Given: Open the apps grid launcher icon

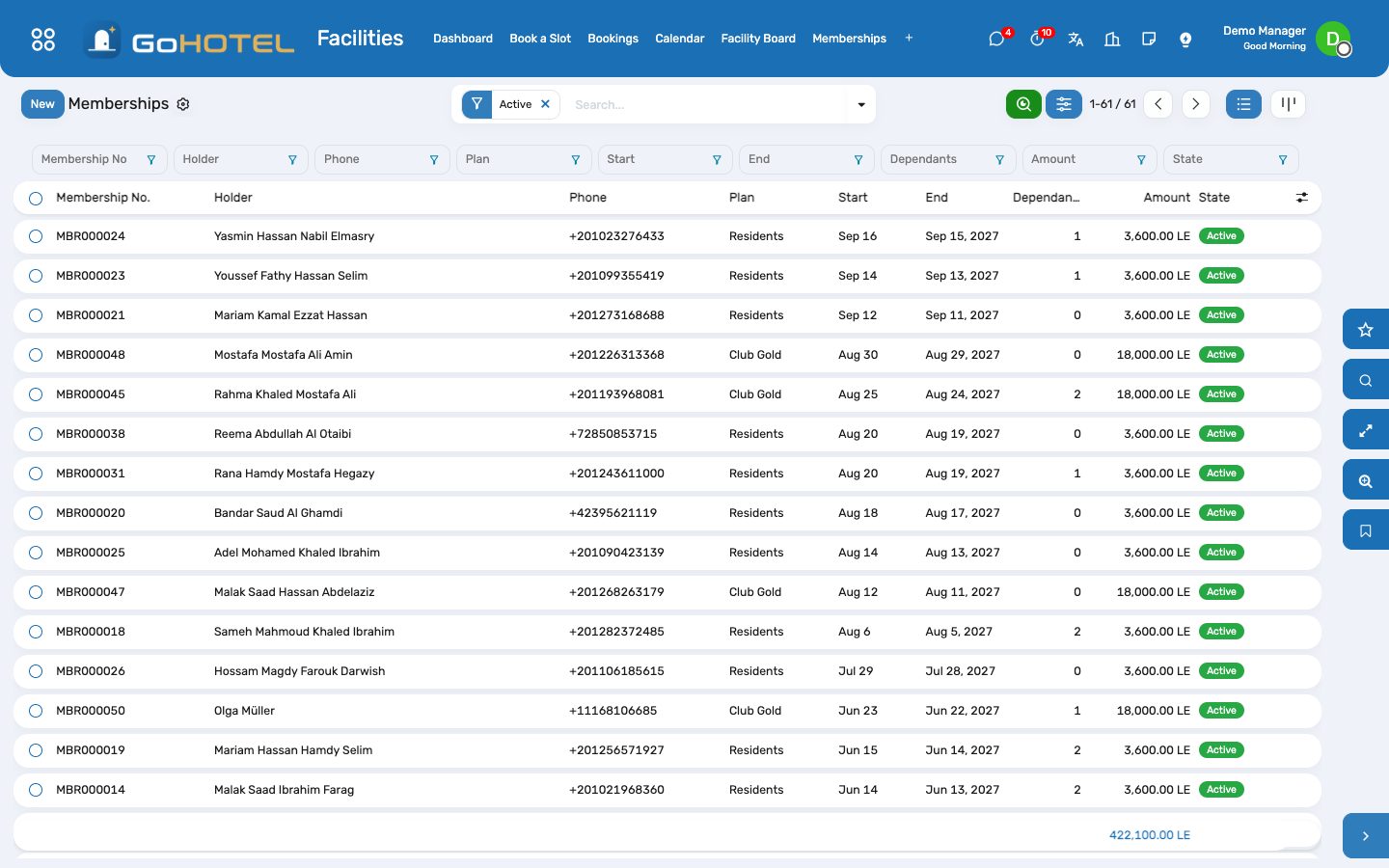Looking at the screenshot, I should 43,39.
